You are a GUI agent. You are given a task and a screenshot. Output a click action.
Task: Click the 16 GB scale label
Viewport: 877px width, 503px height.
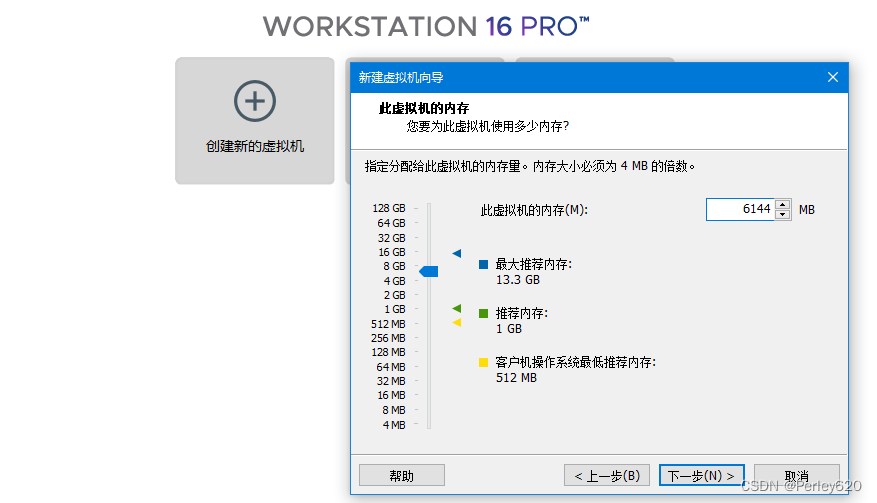(x=392, y=252)
